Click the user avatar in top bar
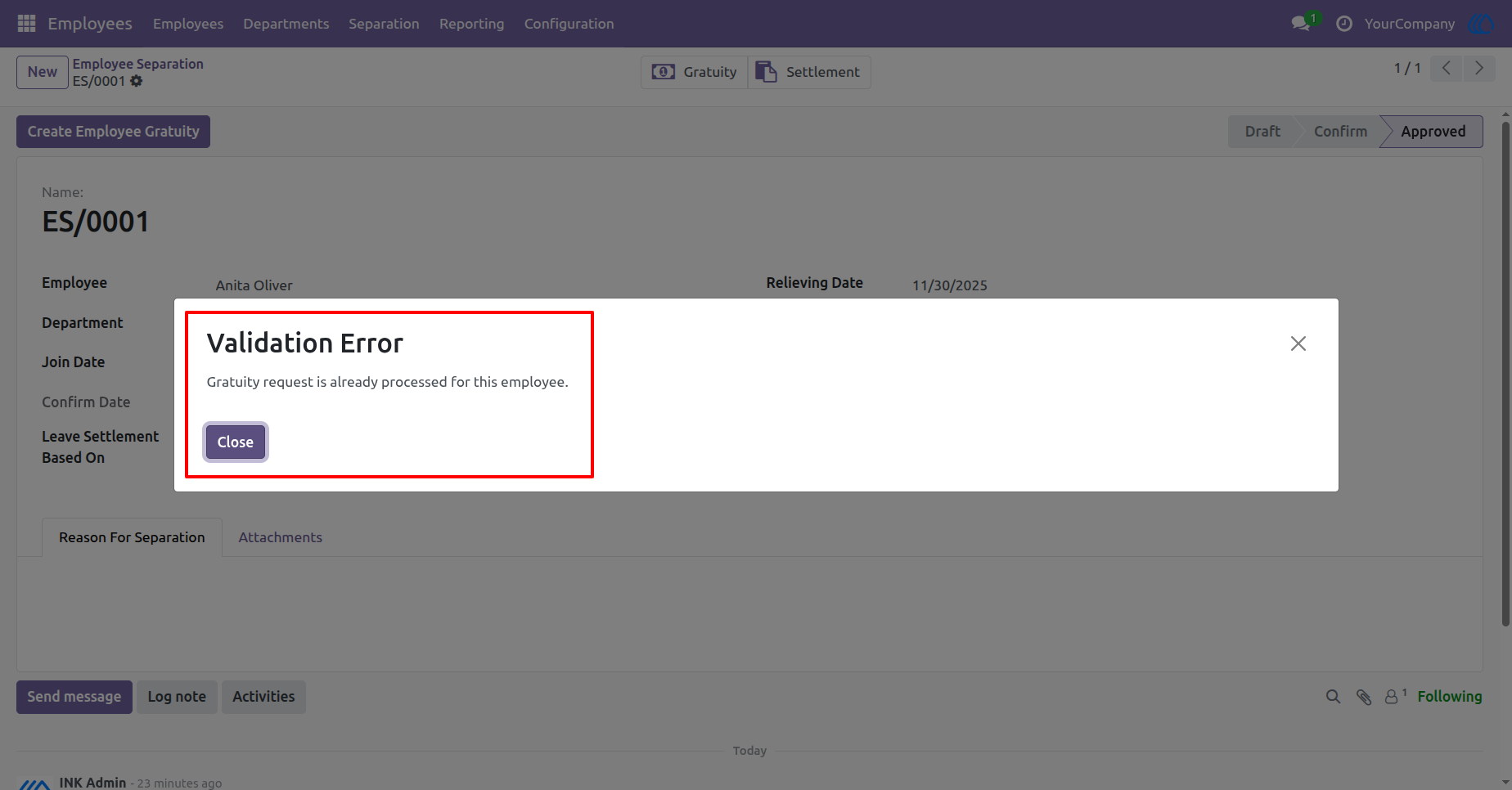Image resolution: width=1512 pixels, height=790 pixels. coord(1482,24)
